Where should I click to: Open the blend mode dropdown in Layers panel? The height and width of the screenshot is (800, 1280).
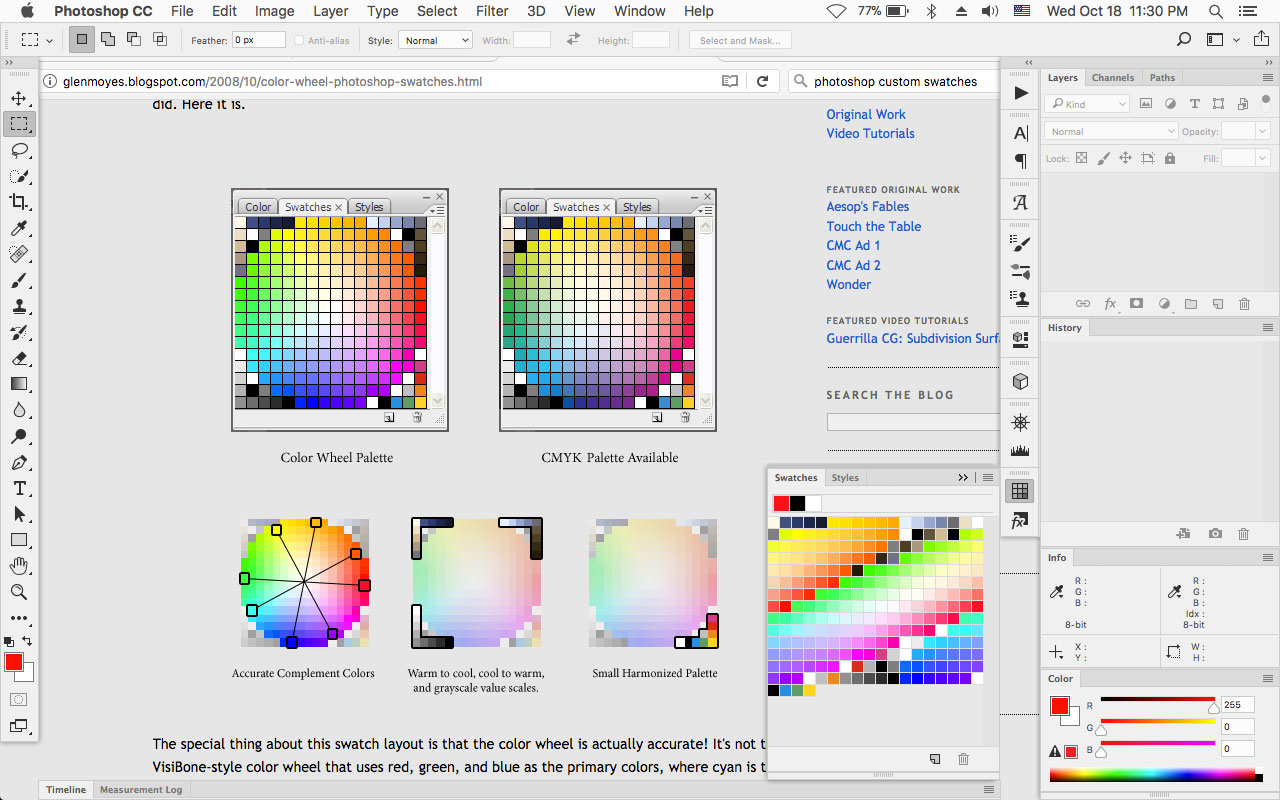click(1111, 131)
